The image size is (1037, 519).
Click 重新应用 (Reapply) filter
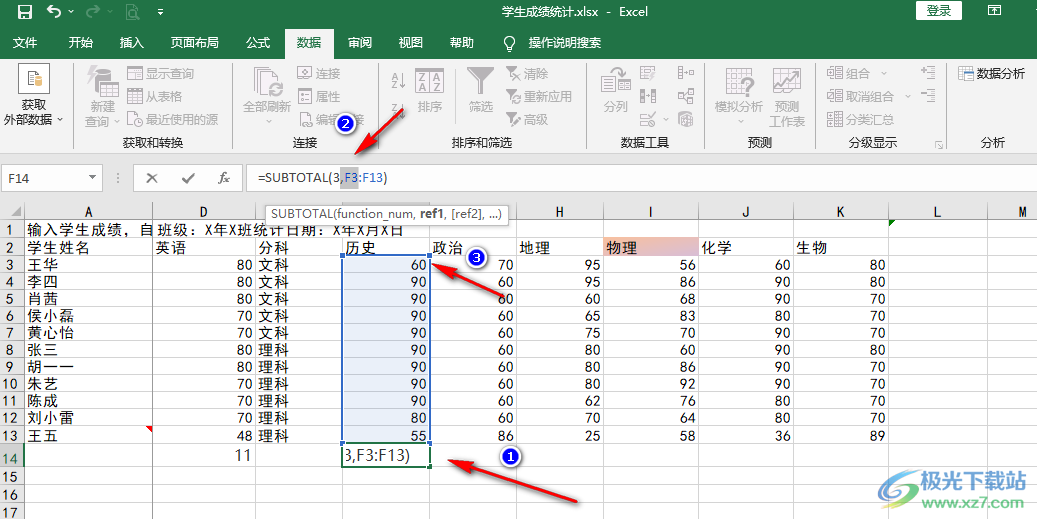[539, 97]
